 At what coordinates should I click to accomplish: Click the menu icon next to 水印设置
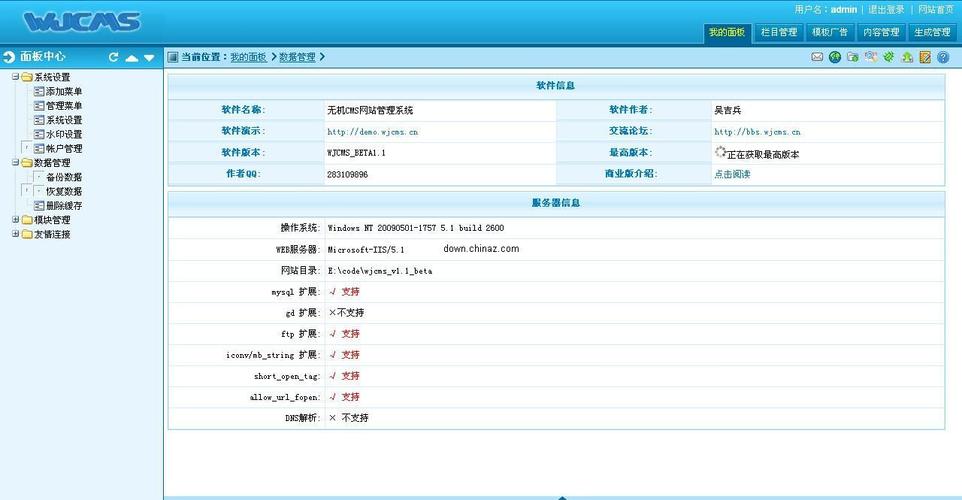(39, 134)
